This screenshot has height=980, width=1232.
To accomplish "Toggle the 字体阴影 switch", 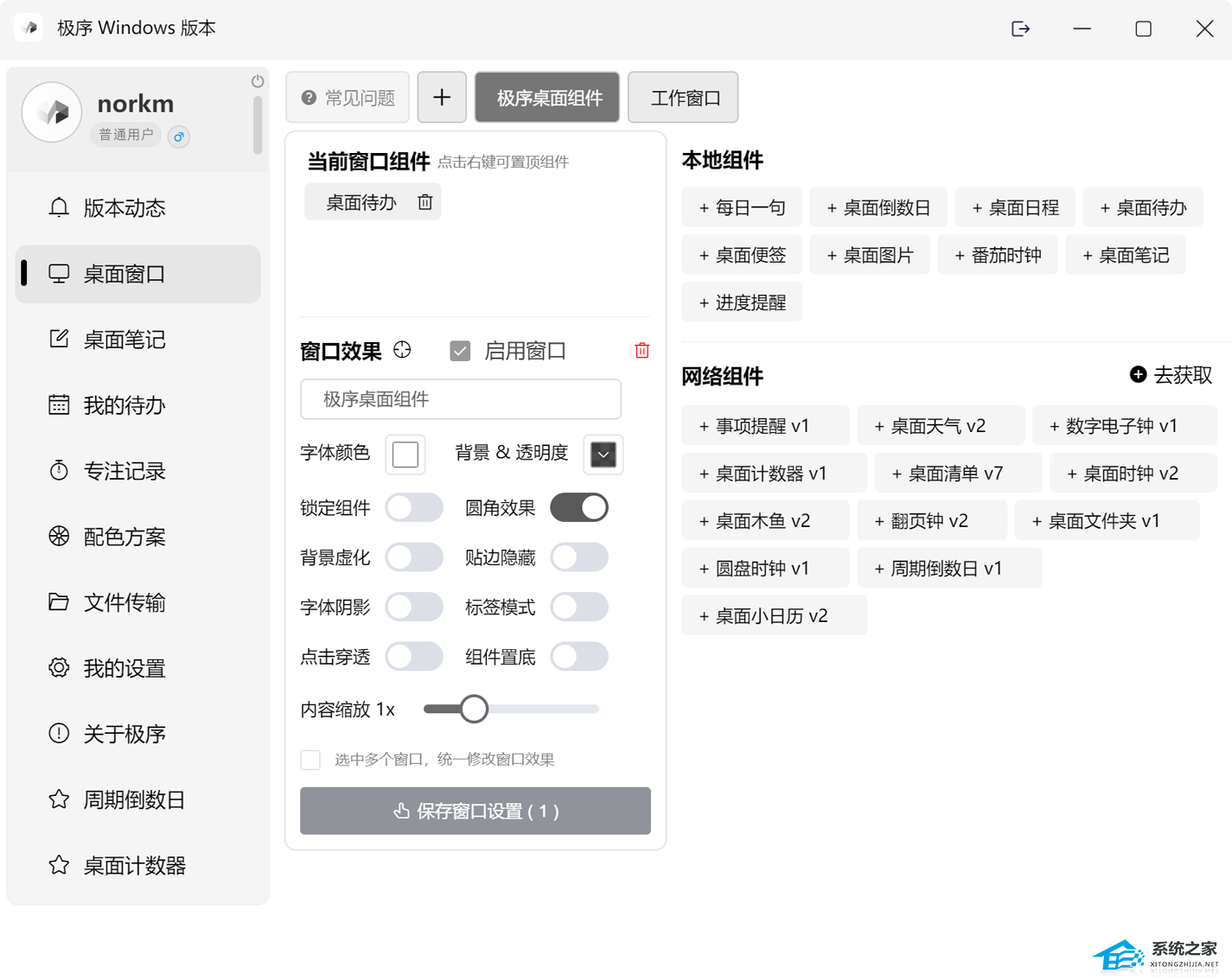I will (x=414, y=607).
